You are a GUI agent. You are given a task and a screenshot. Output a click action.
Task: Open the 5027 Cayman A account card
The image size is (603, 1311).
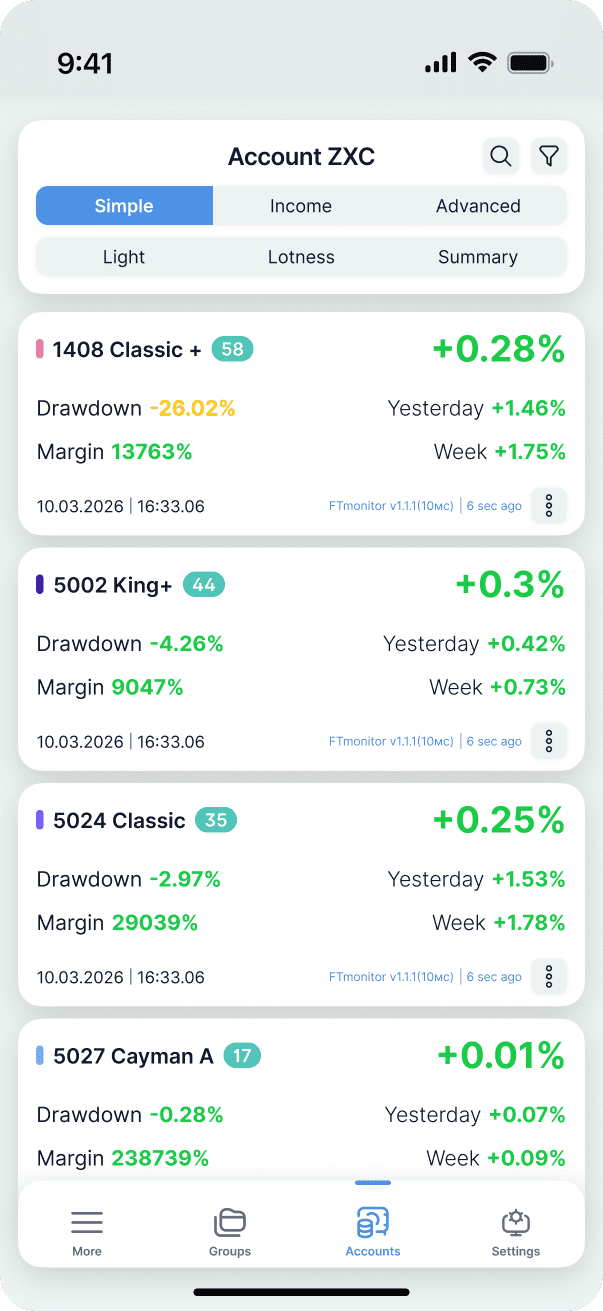click(301, 1101)
